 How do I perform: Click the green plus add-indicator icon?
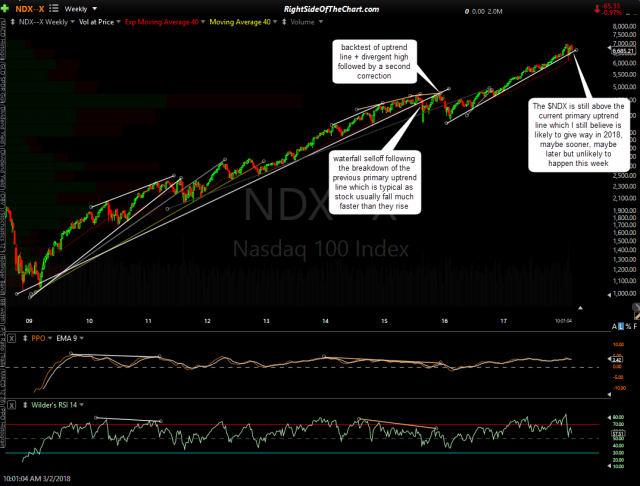click(5, 9)
